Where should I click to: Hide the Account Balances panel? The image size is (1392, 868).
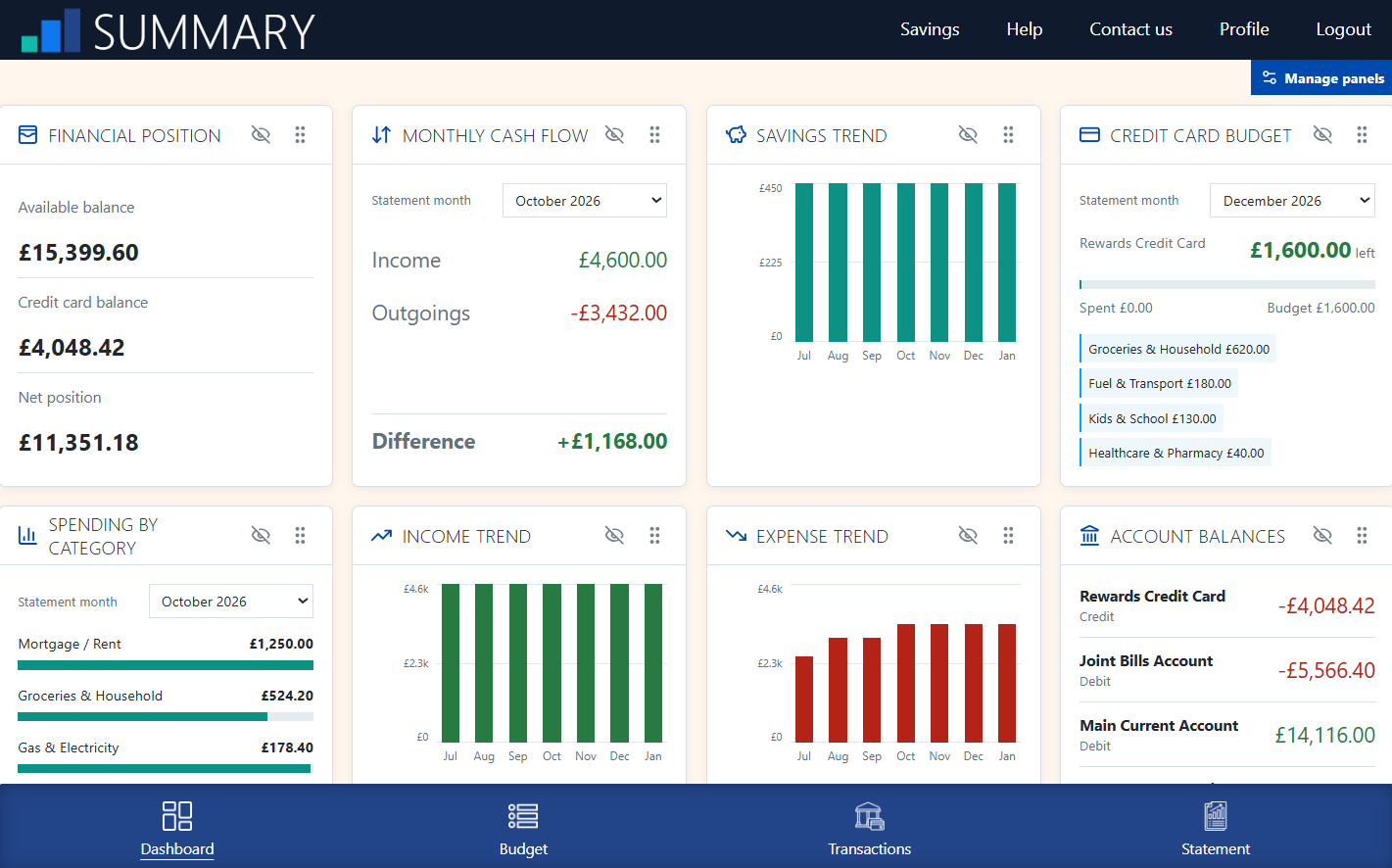pos(1322,536)
